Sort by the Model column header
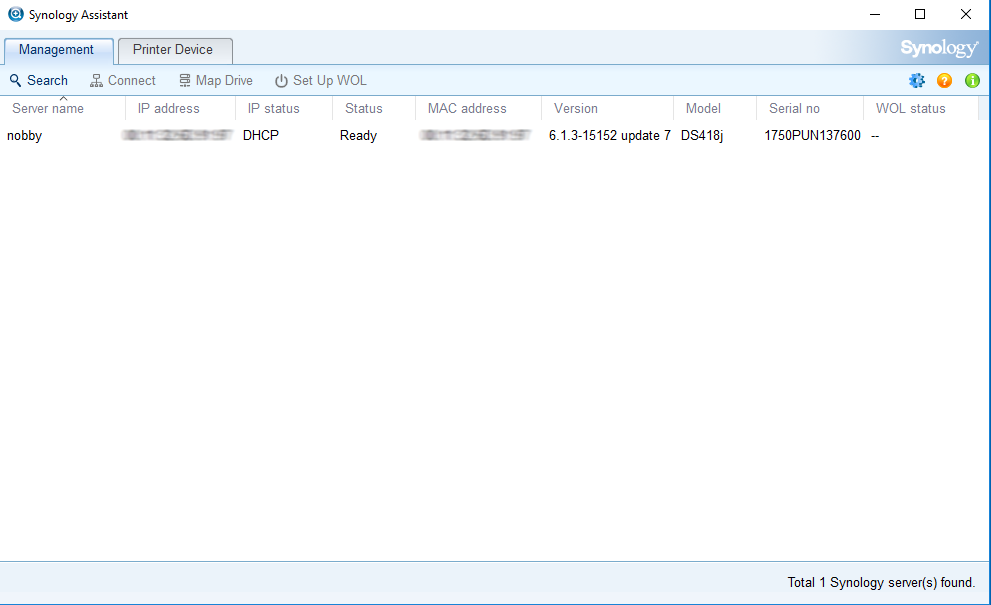 click(x=715, y=108)
